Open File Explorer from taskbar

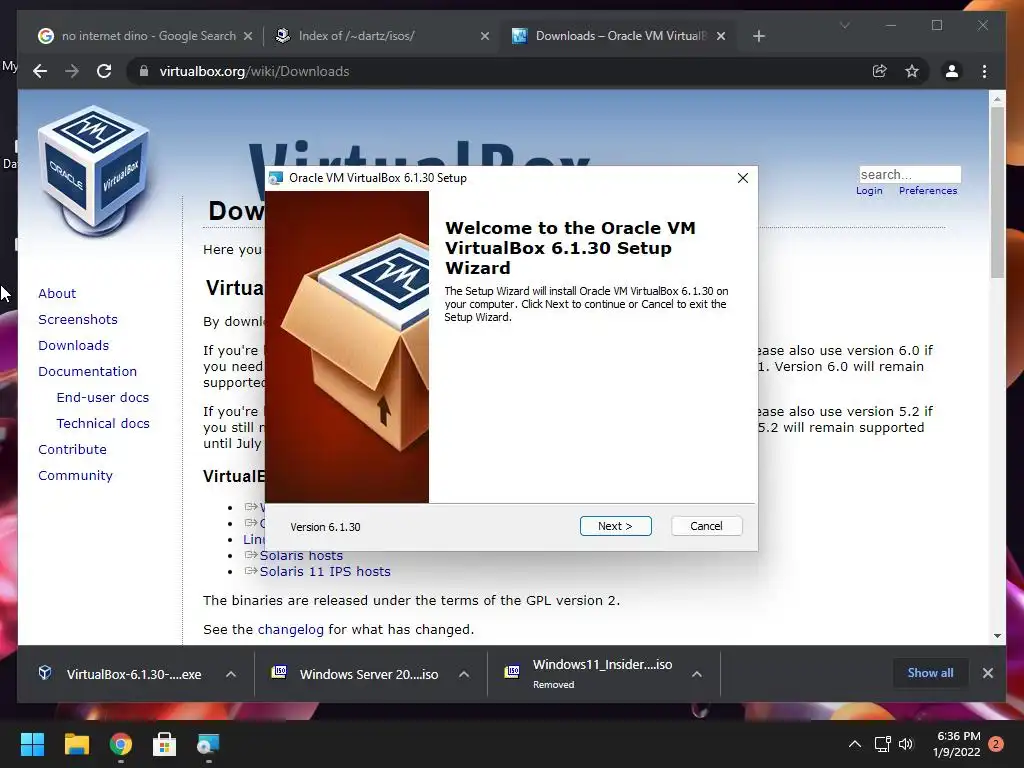(76, 744)
